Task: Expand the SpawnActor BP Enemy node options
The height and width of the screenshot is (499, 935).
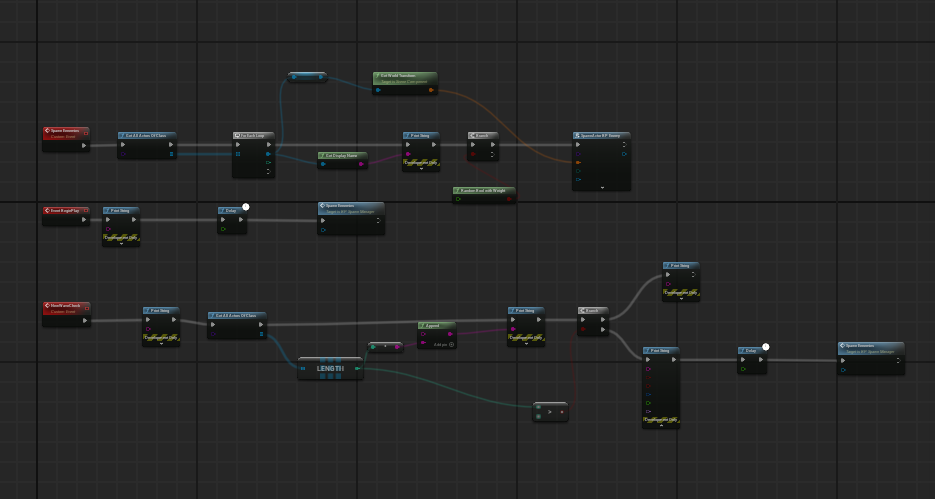Action: pyautogui.click(x=602, y=187)
